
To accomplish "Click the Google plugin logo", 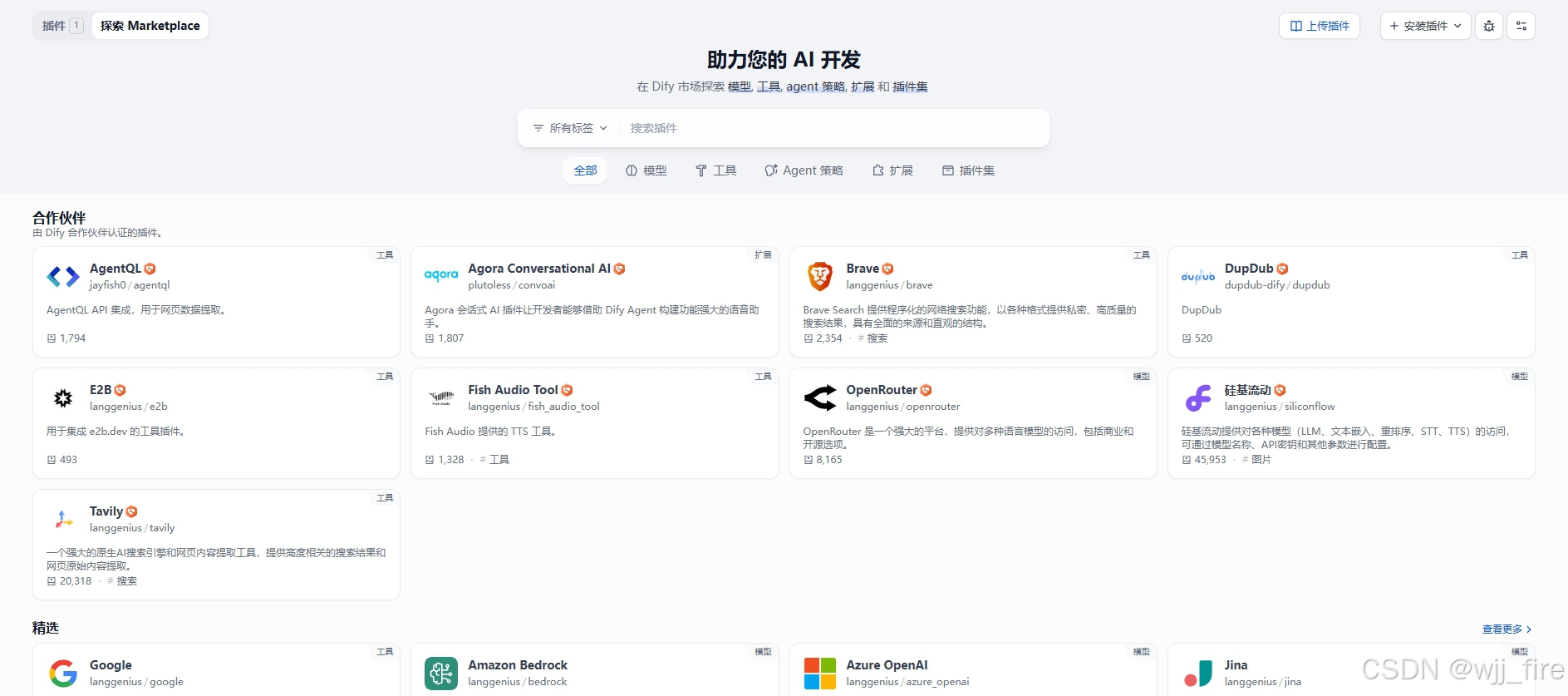I will 63,673.
